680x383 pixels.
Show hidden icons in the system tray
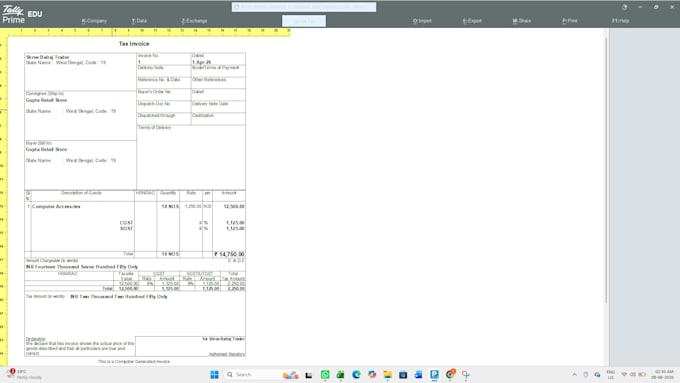[x=575, y=374]
